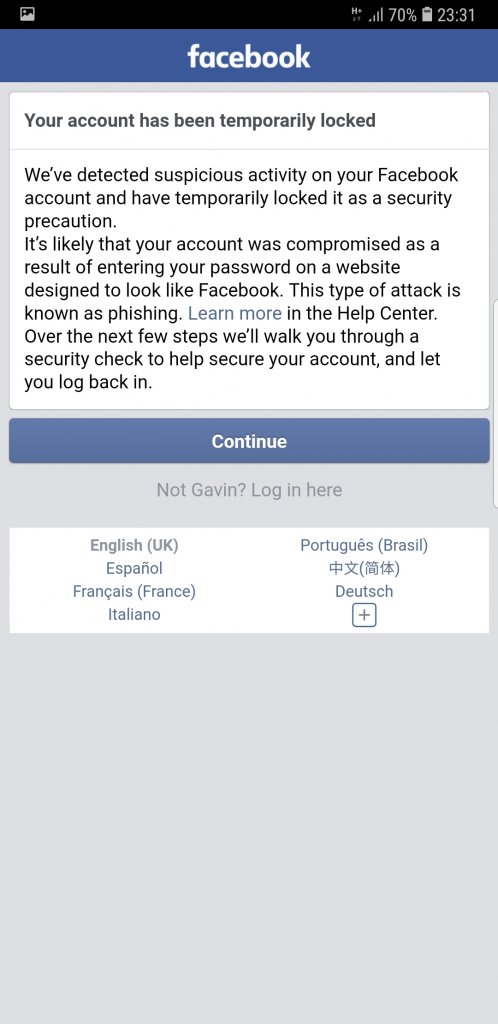The image size is (498, 1024).
Task: Tap the account temporarily locked heading
Action: pyautogui.click(x=200, y=121)
